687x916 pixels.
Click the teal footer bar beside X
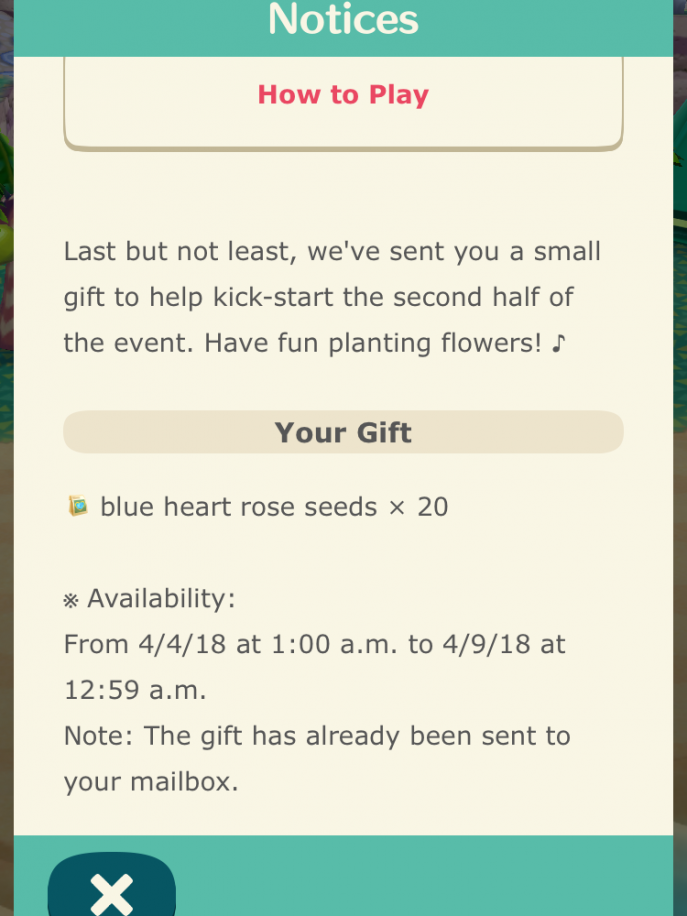click(x=424, y=876)
